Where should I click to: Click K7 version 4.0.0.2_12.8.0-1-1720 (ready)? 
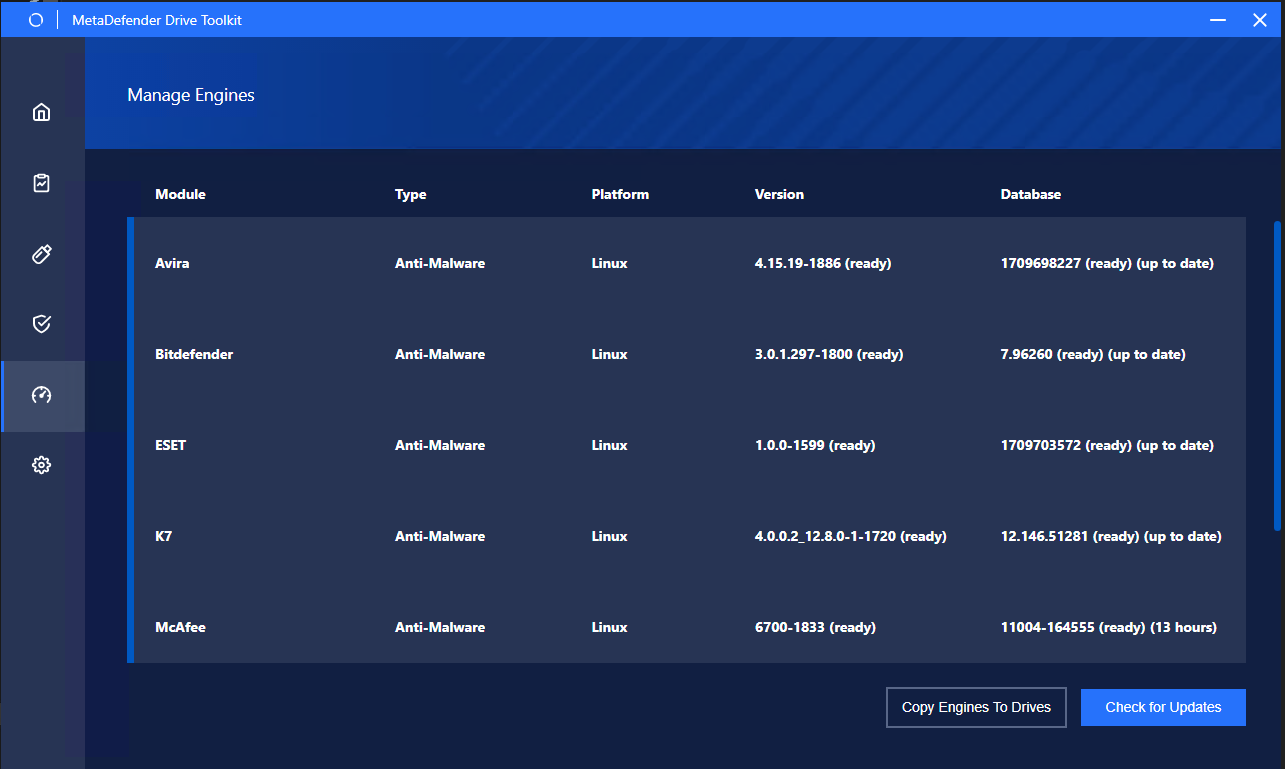[x=851, y=537]
